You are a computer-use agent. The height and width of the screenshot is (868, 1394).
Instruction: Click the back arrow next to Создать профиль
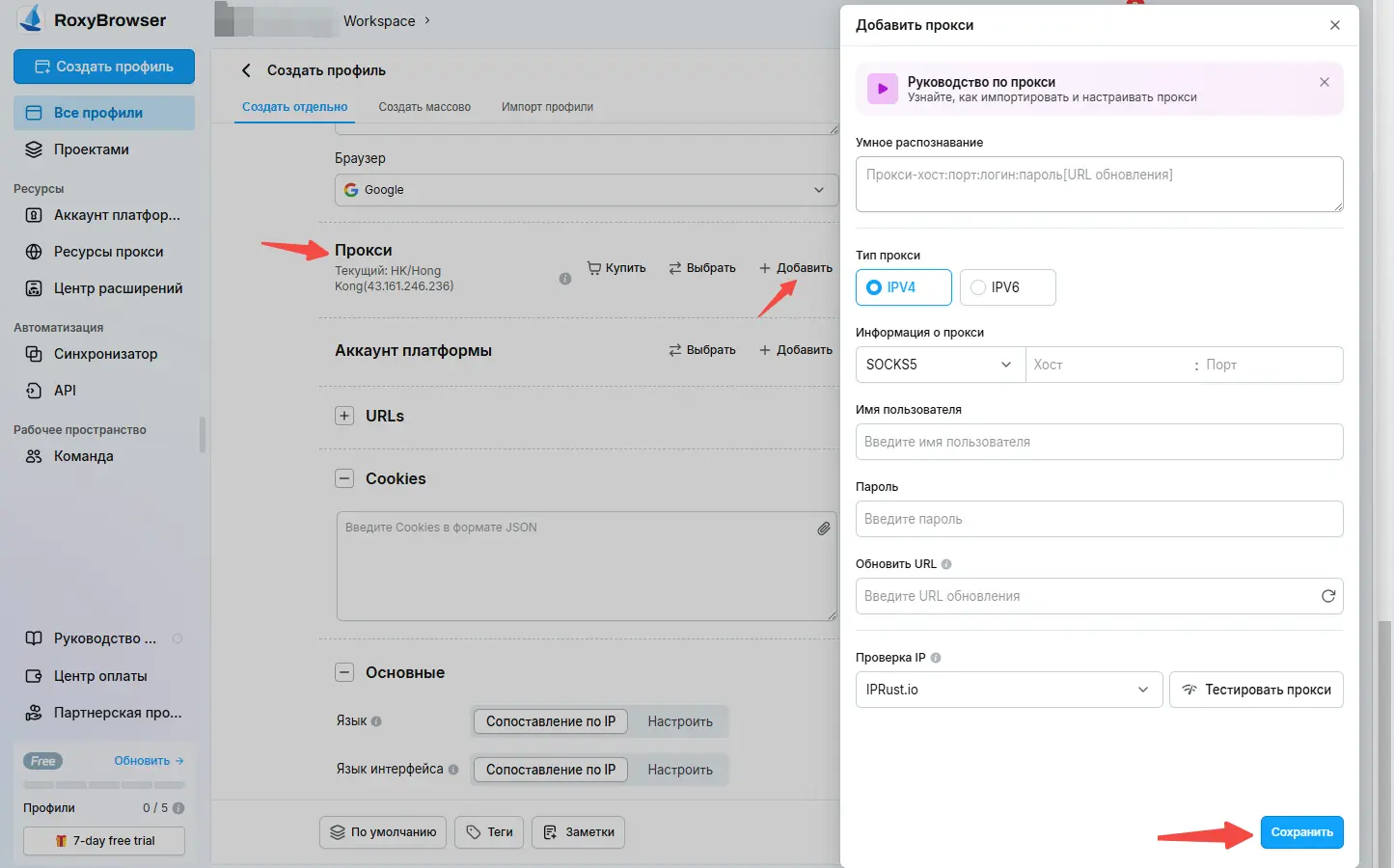pos(246,70)
